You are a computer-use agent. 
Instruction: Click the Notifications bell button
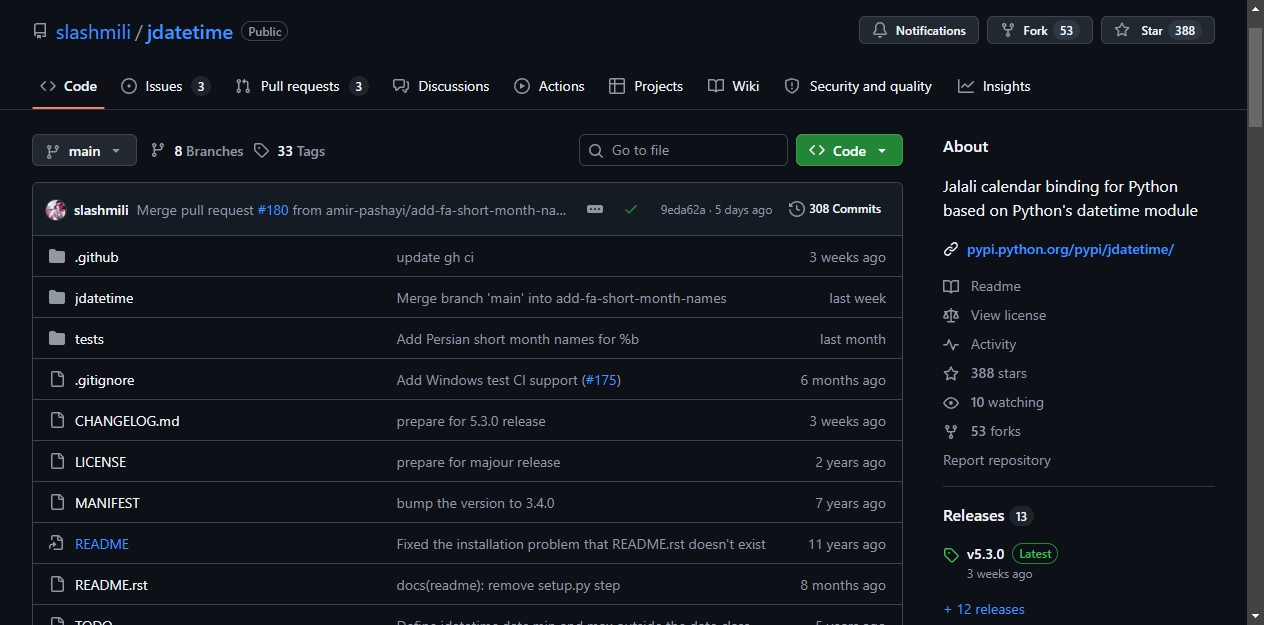coord(918,30)
